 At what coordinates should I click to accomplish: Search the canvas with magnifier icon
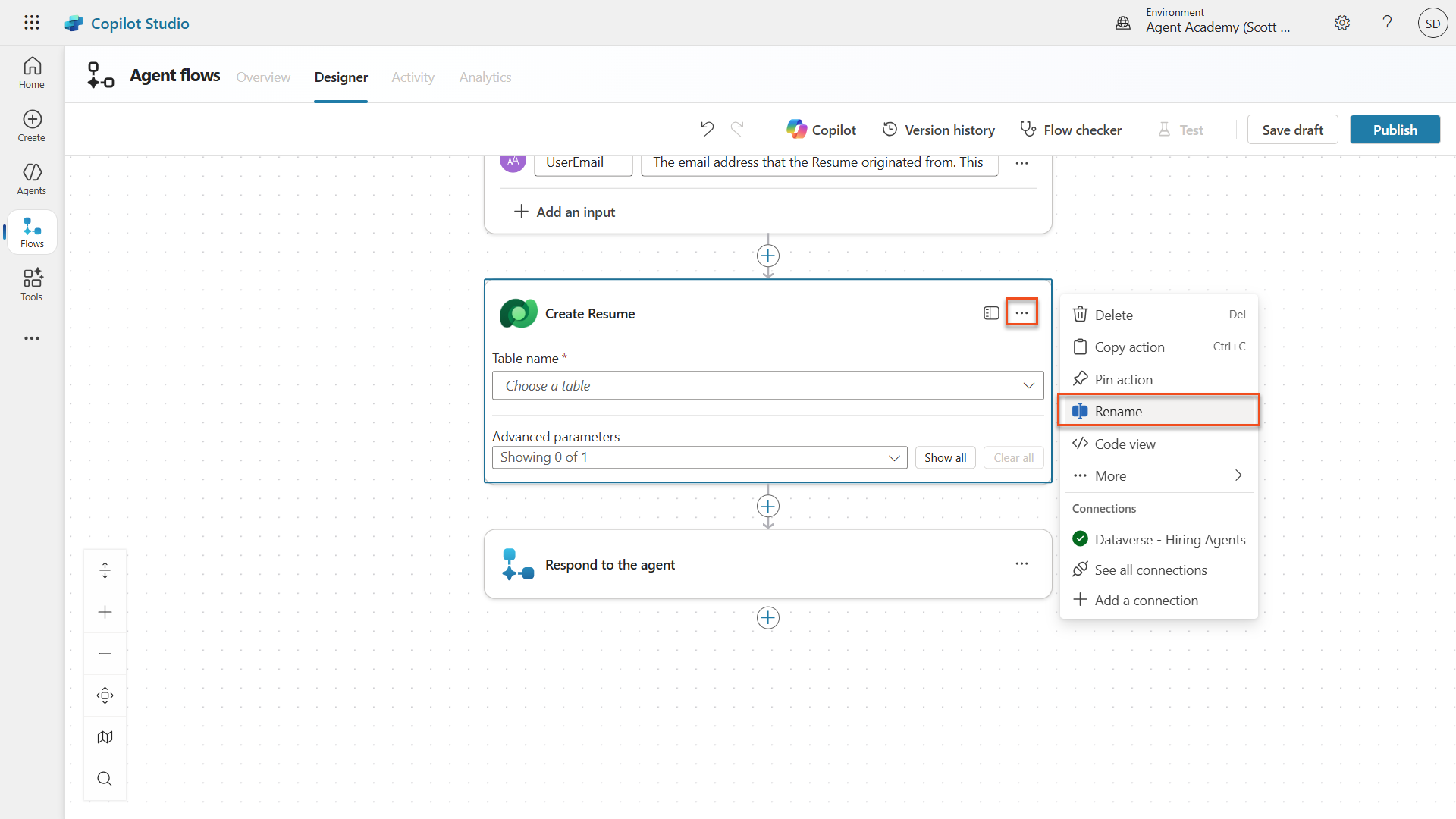[x=105, y=779]
